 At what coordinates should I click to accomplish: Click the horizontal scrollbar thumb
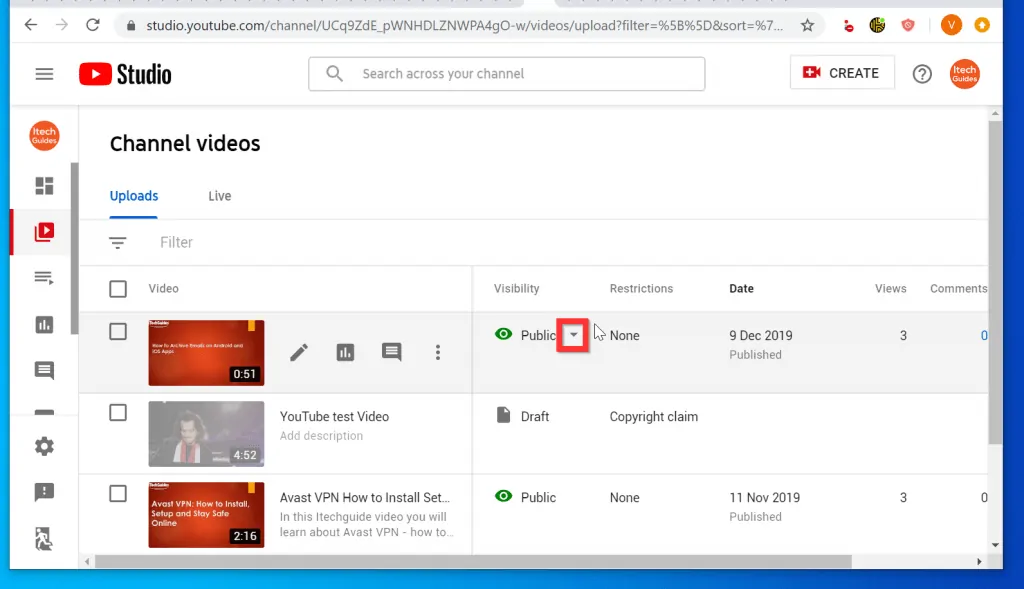coord(473,562)
